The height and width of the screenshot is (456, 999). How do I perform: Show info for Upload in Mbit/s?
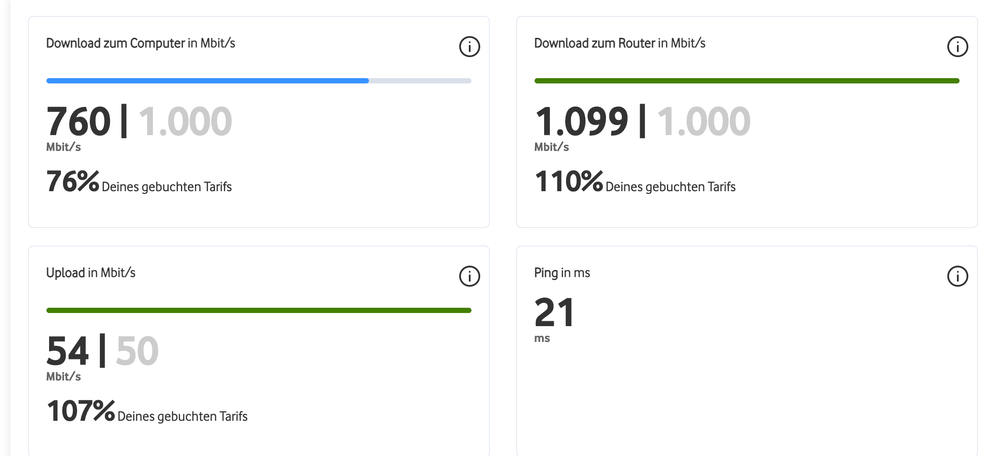point(469,277)
